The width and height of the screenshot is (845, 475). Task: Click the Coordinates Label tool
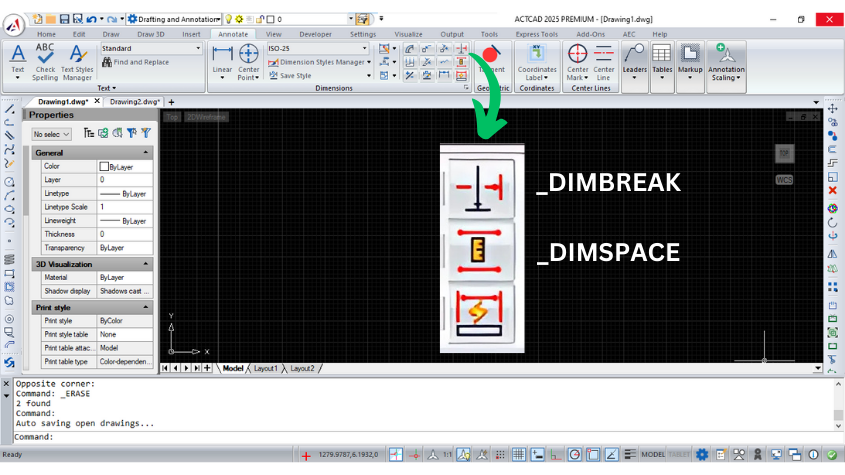tap(537, 62)
